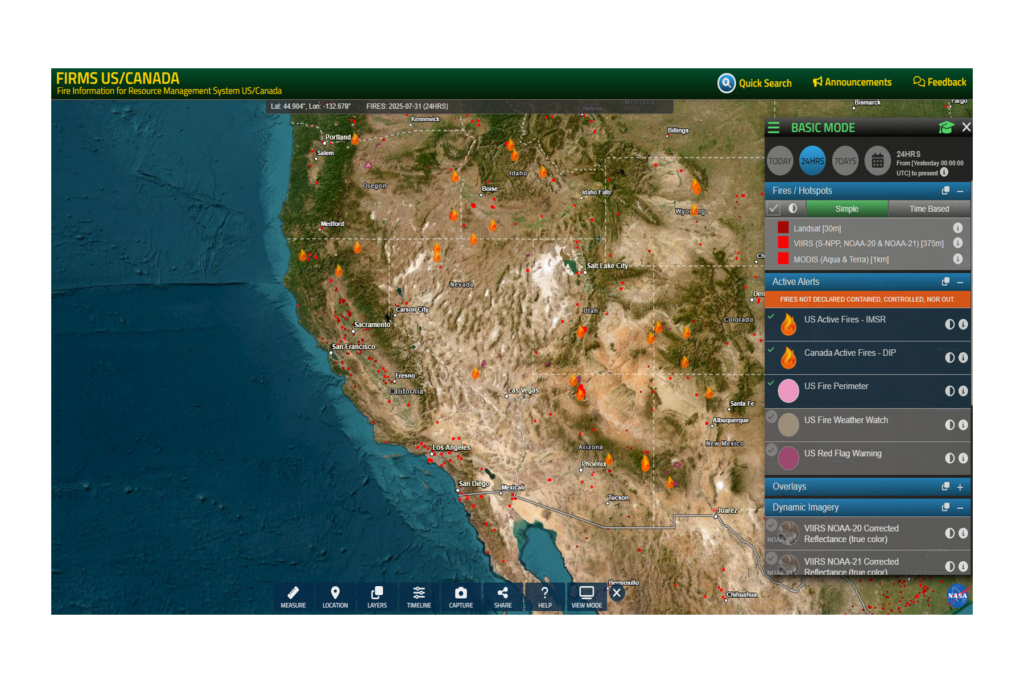Open the Location tool
The height and width of the screenshot is (683, 1024).
coord(335,597)
